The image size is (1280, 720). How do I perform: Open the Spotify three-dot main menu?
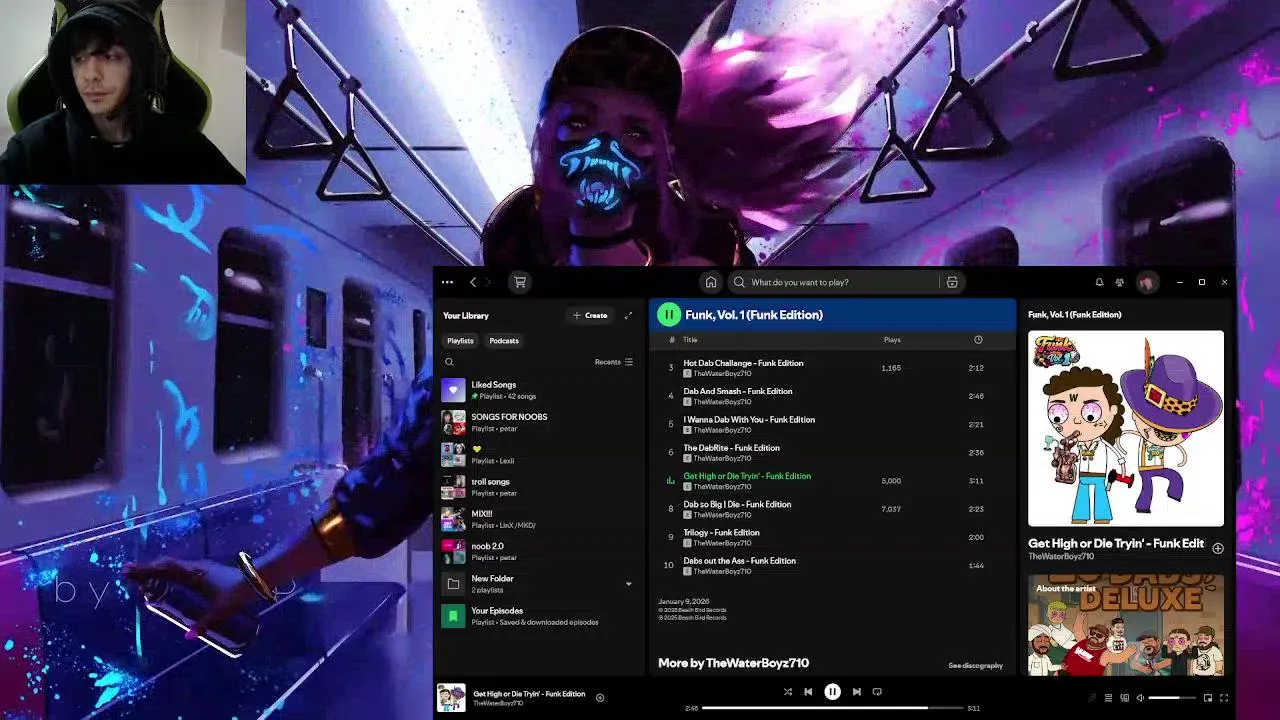tap(447, 282)
